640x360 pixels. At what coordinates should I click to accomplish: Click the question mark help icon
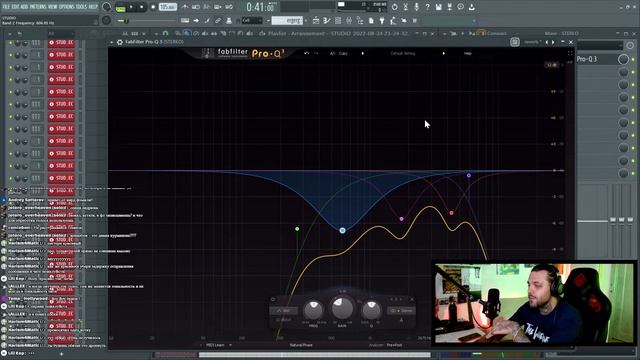(x=427, y=7)
